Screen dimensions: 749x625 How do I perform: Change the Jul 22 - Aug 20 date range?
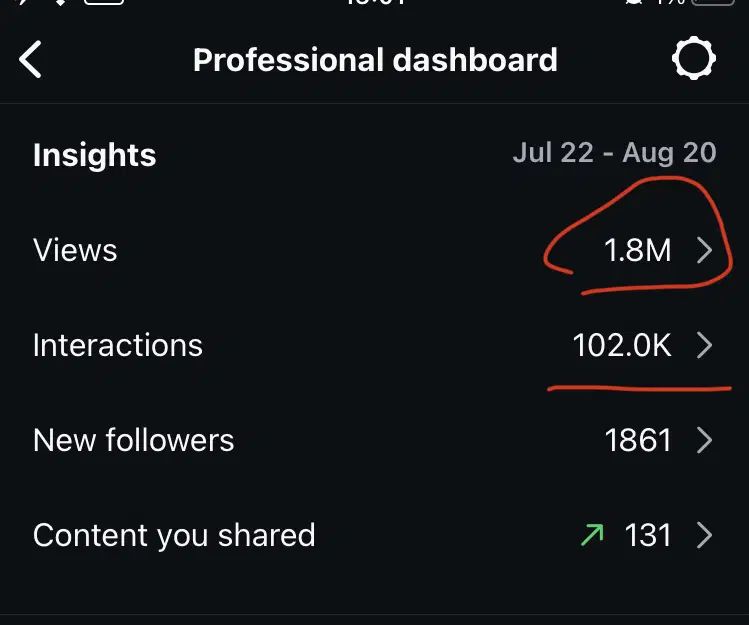(x=615, y=153)
